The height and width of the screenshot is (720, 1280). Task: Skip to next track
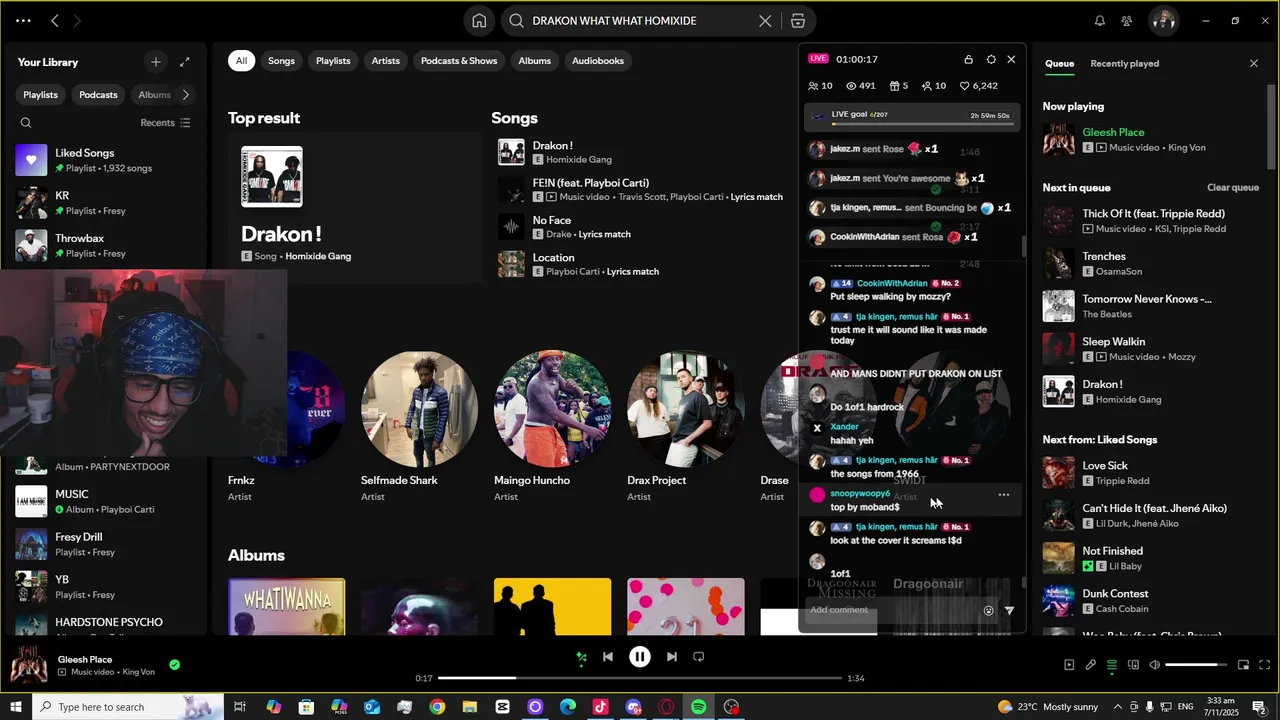click(672, 657)
